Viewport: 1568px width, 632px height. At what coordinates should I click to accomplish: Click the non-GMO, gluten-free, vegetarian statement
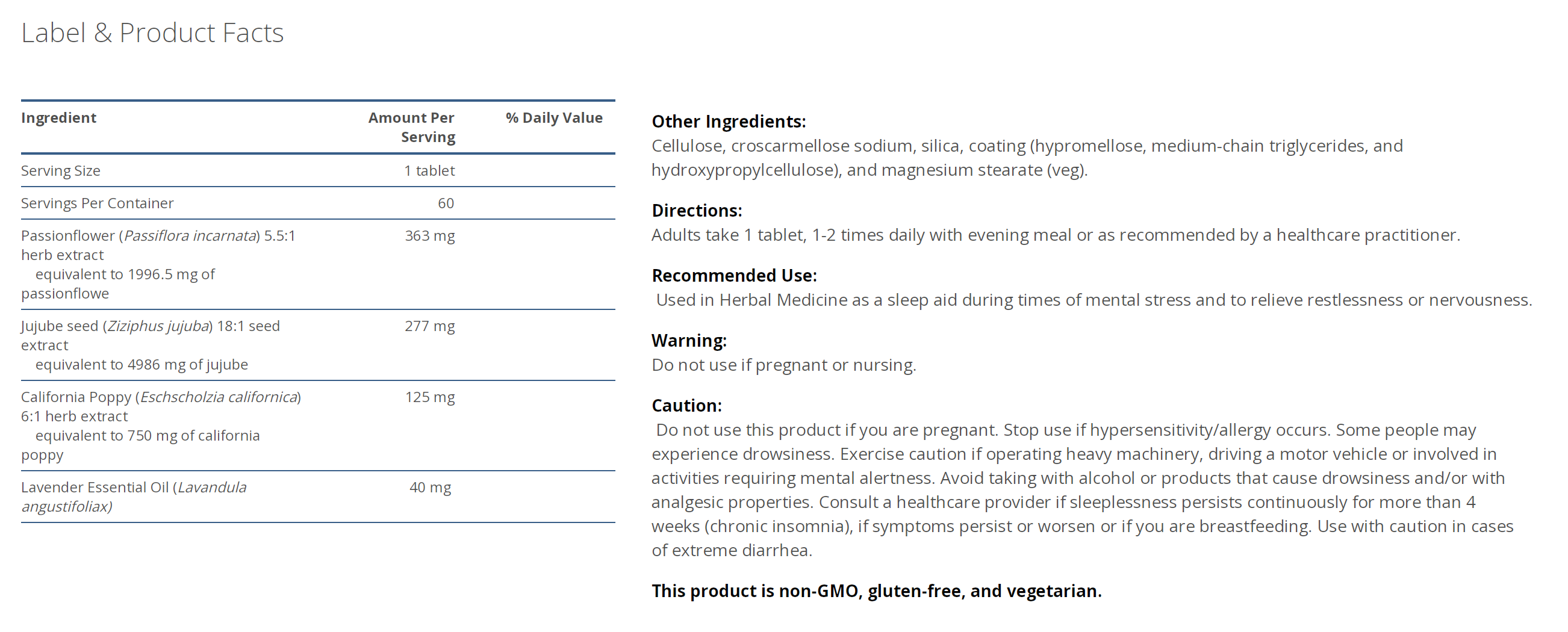point(877,591)
